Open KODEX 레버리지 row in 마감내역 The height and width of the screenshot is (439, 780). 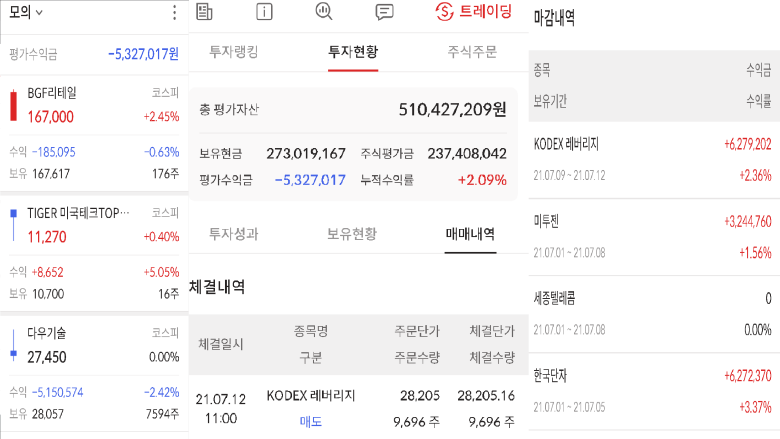[x=654, y=160]
